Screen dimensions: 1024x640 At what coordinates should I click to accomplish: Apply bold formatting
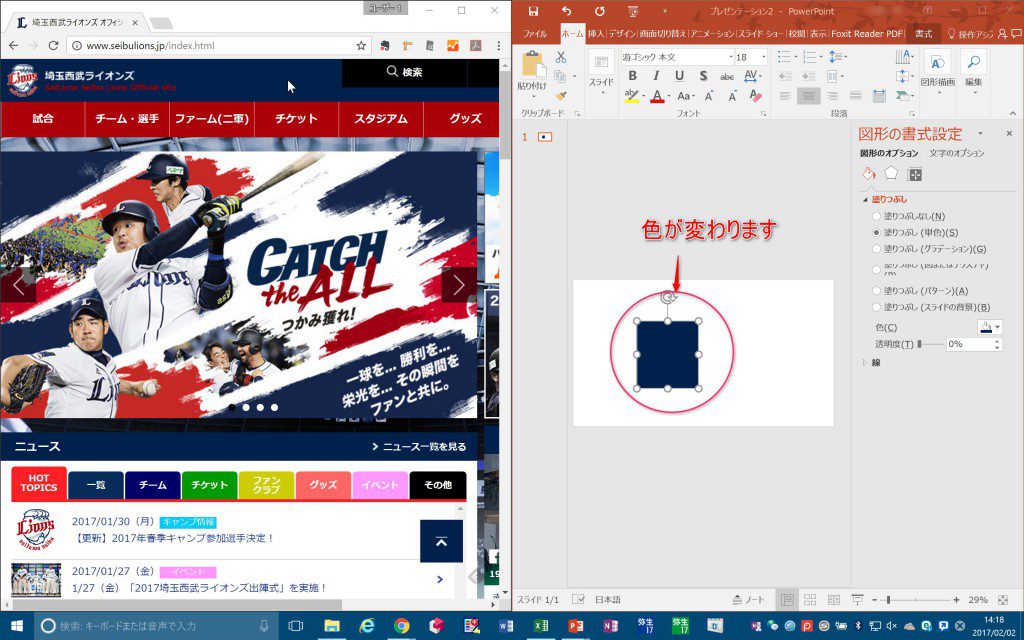point(632,76)
